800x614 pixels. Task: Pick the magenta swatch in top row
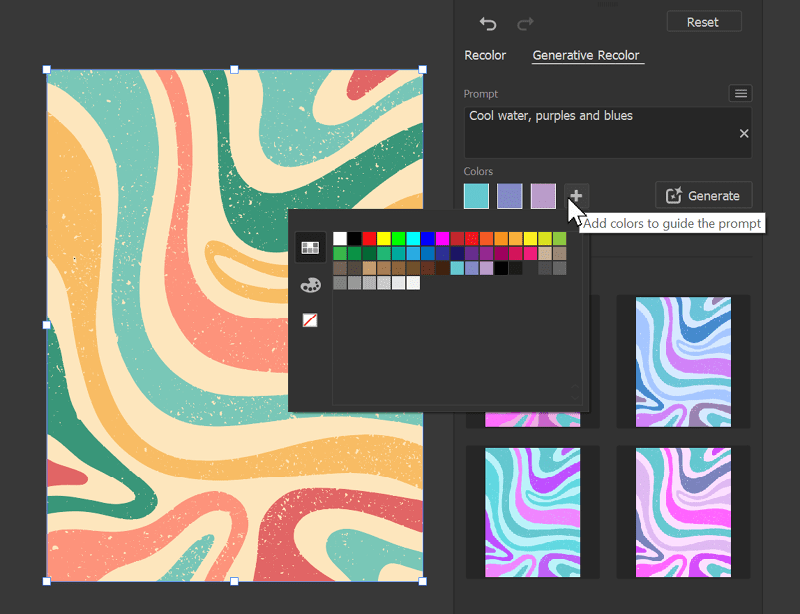click(442, 238)
